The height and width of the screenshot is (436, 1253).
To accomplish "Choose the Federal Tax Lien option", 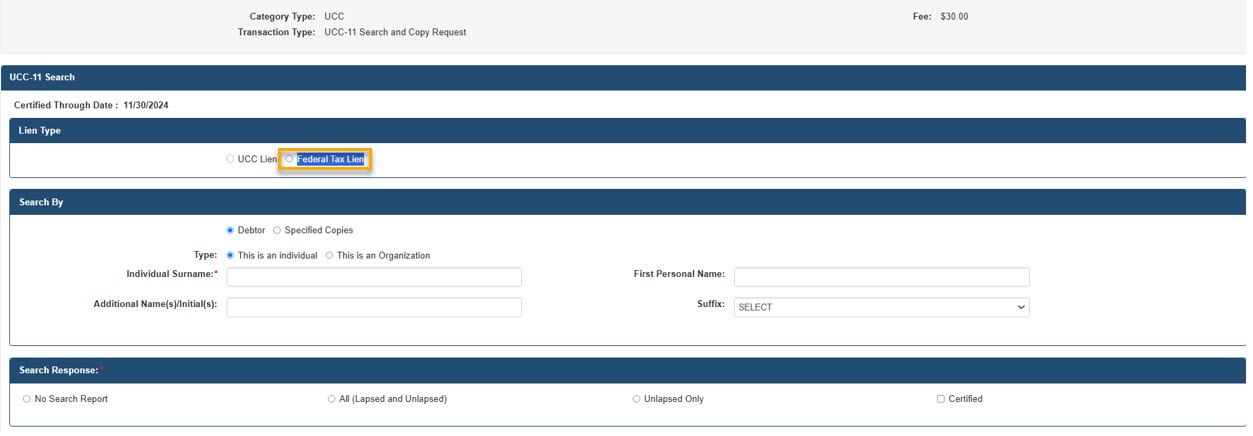I will point(290,159).
